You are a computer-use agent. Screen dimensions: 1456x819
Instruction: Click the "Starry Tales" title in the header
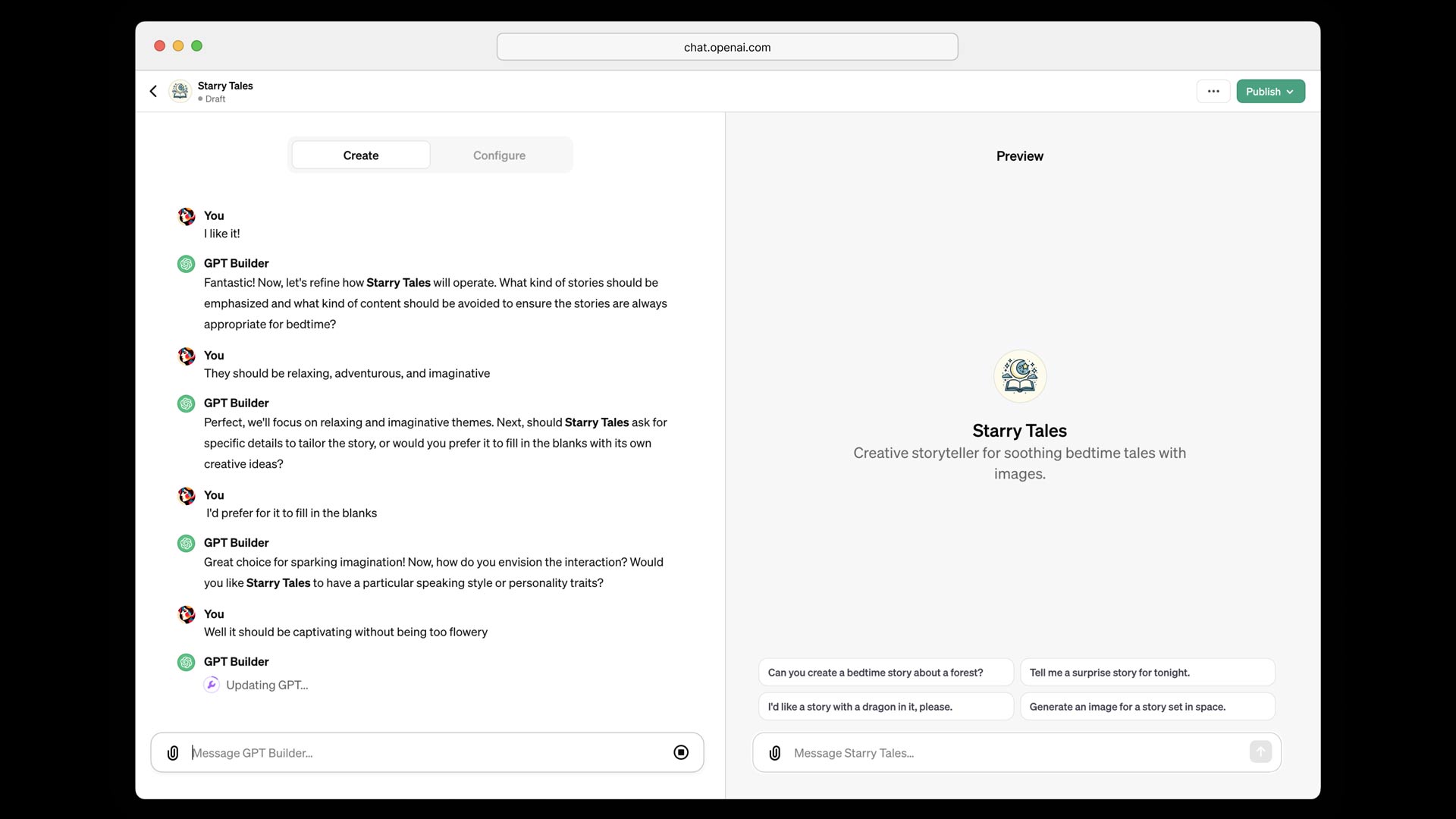click(225, 86)
